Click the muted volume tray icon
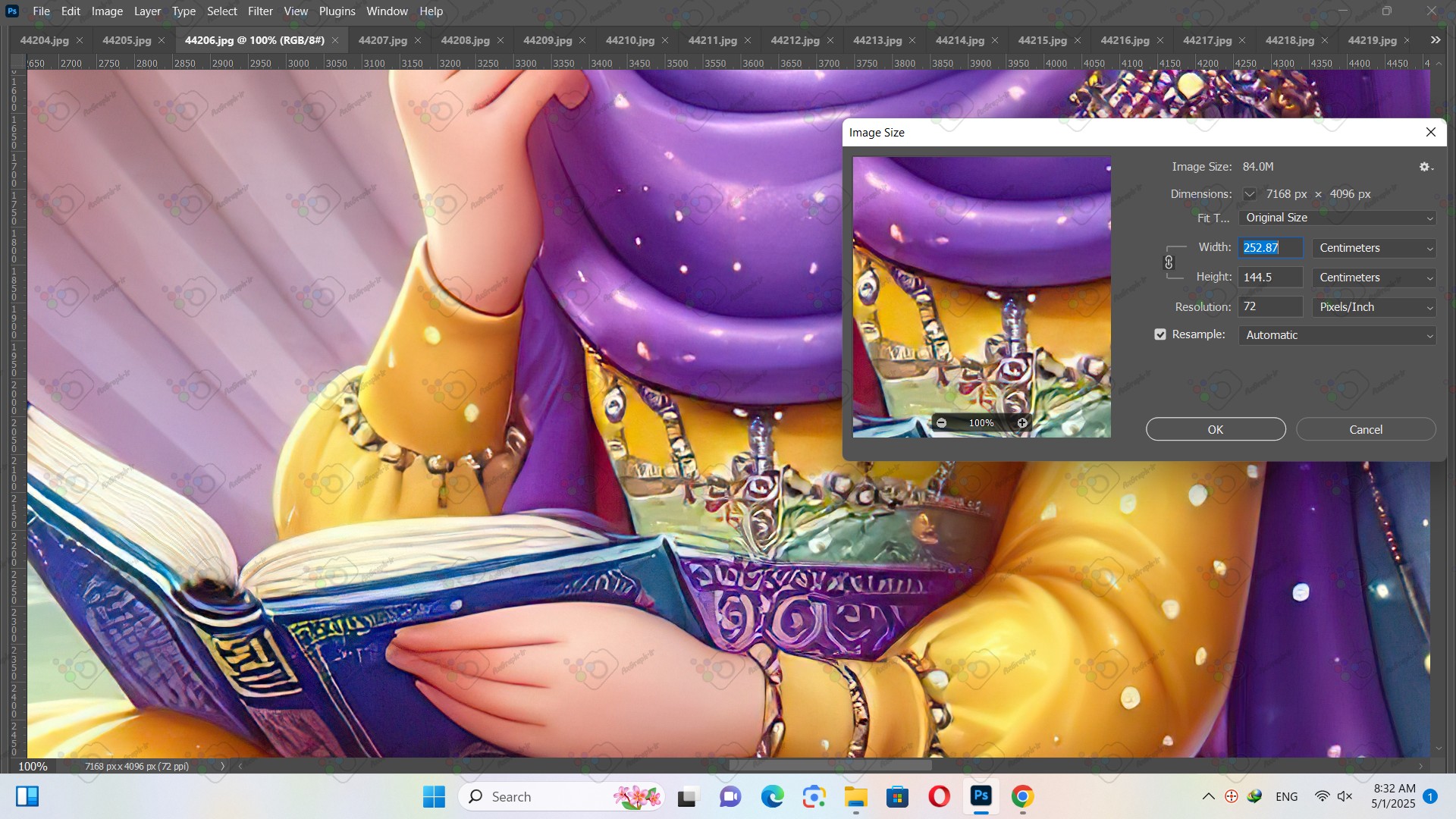 1345,796
